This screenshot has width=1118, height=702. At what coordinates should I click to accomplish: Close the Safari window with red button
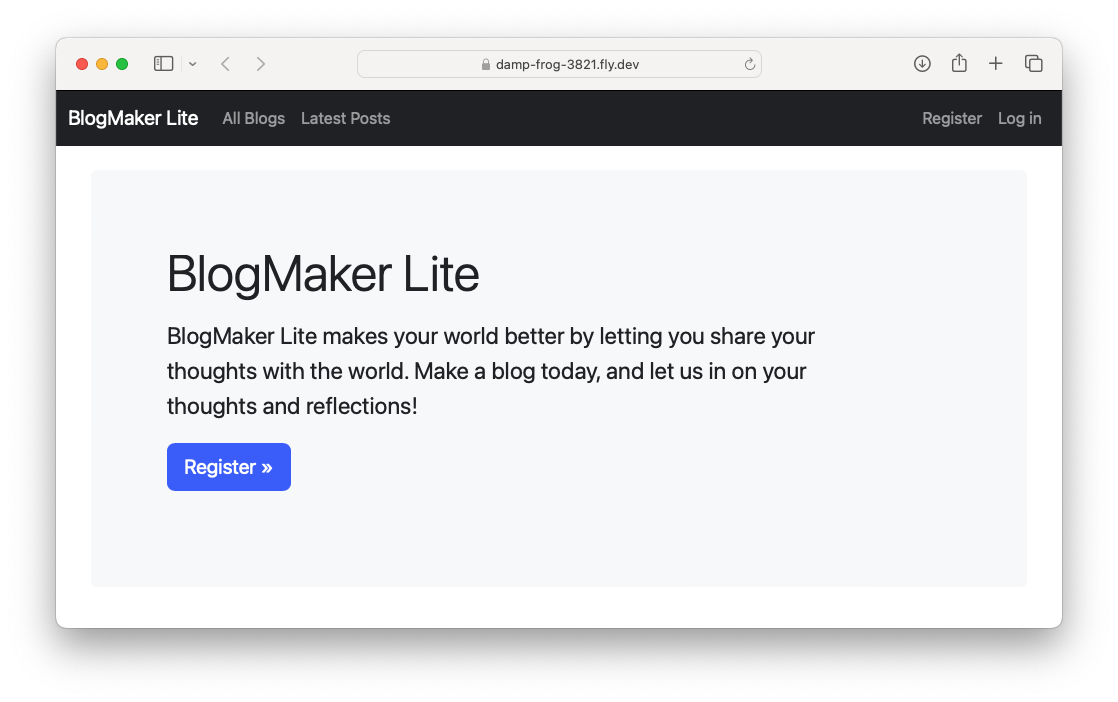(82, 64)
